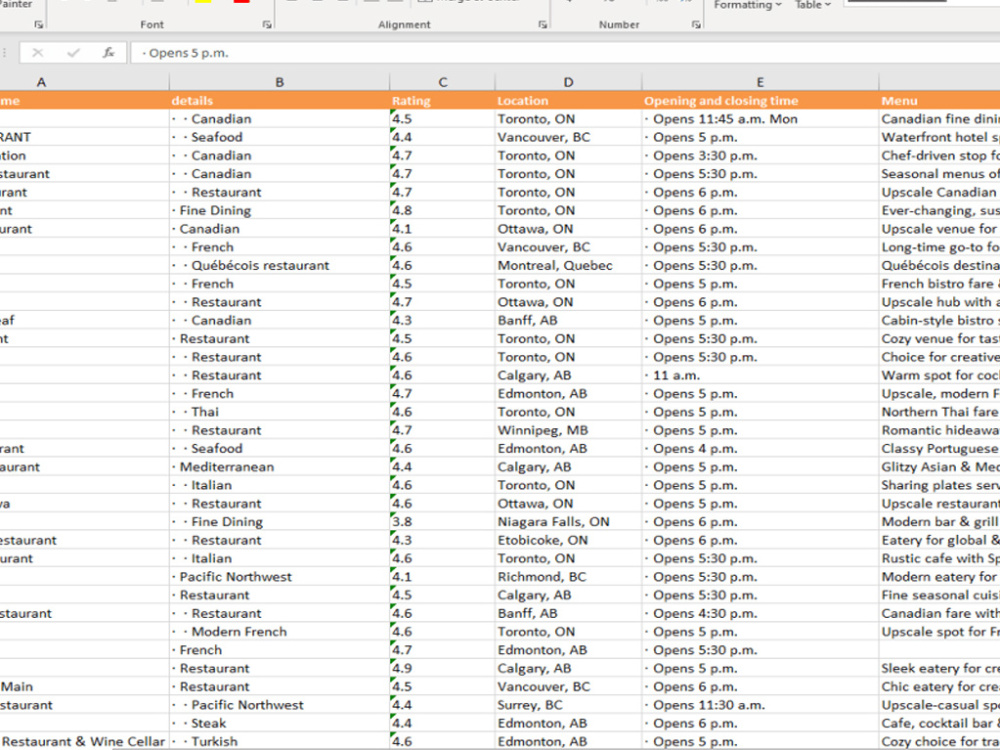Select the rating cell showing 4.9
Viewport: 1000px width, 750px height.
pyautogui.click(x=443, y=668)
